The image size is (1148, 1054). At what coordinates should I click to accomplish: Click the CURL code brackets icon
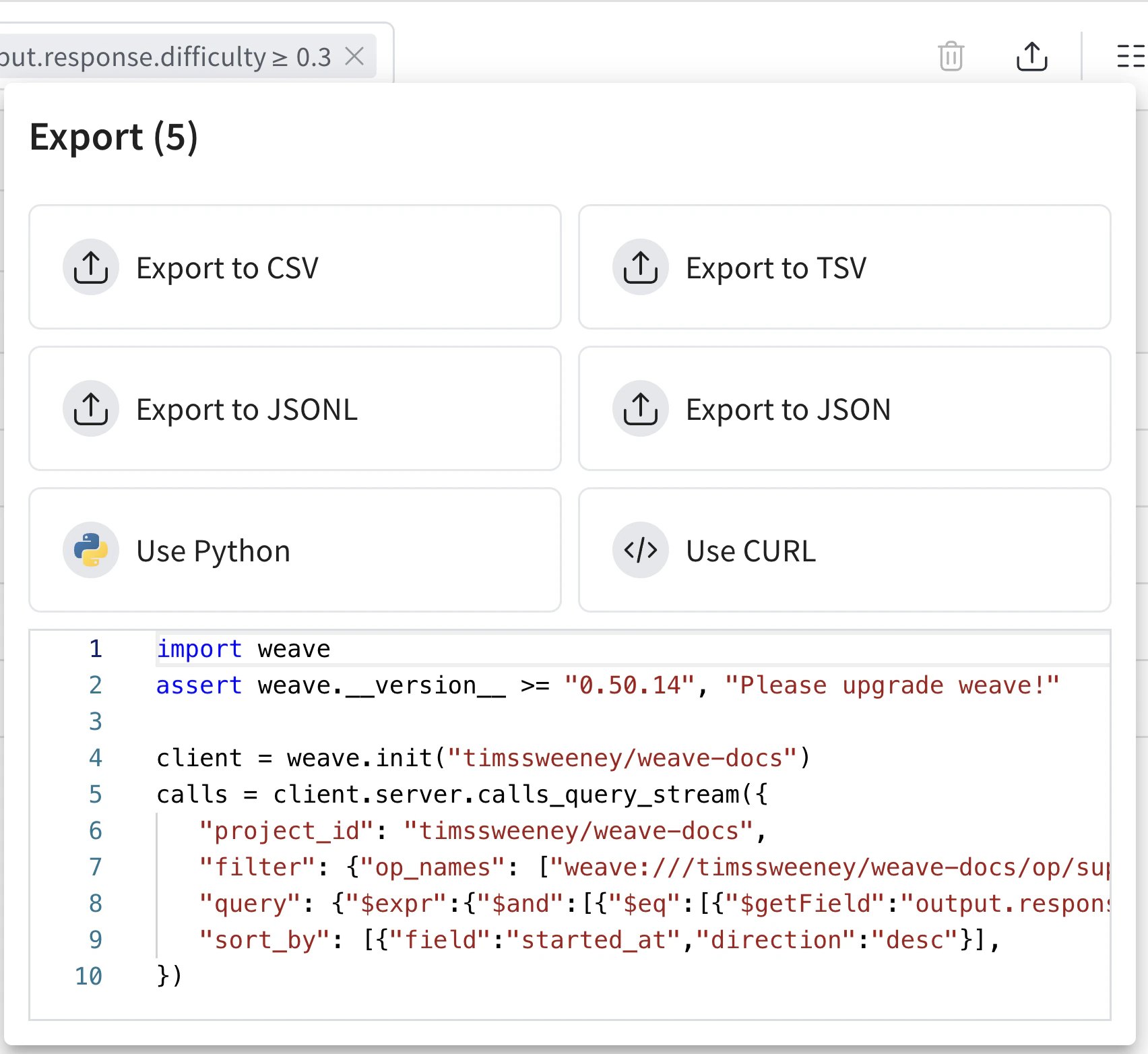pos(640,551)
